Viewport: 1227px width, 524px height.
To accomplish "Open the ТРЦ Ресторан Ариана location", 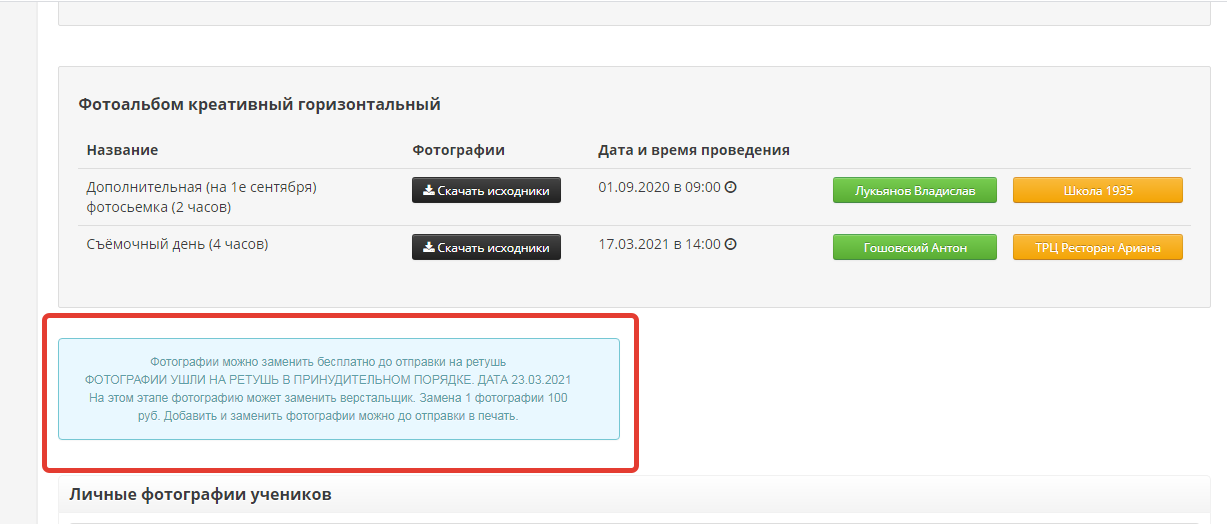I will 1098,247.
